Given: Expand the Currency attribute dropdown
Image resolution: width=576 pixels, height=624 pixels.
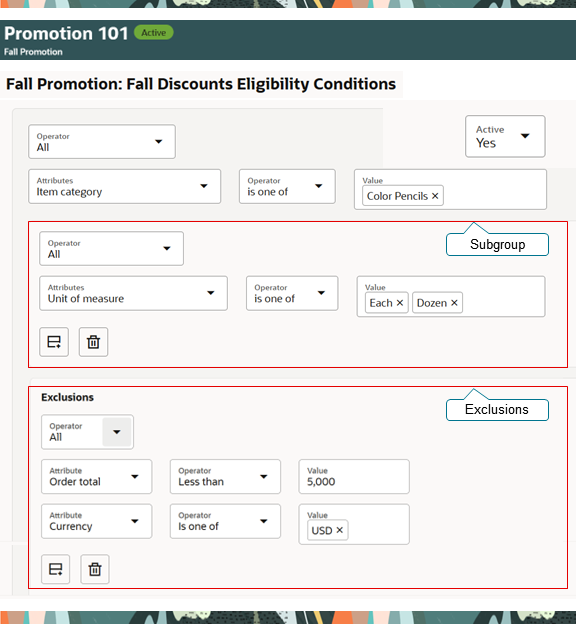Looking at the screenshot, I should pyautogui.click(x=97, y=521).
